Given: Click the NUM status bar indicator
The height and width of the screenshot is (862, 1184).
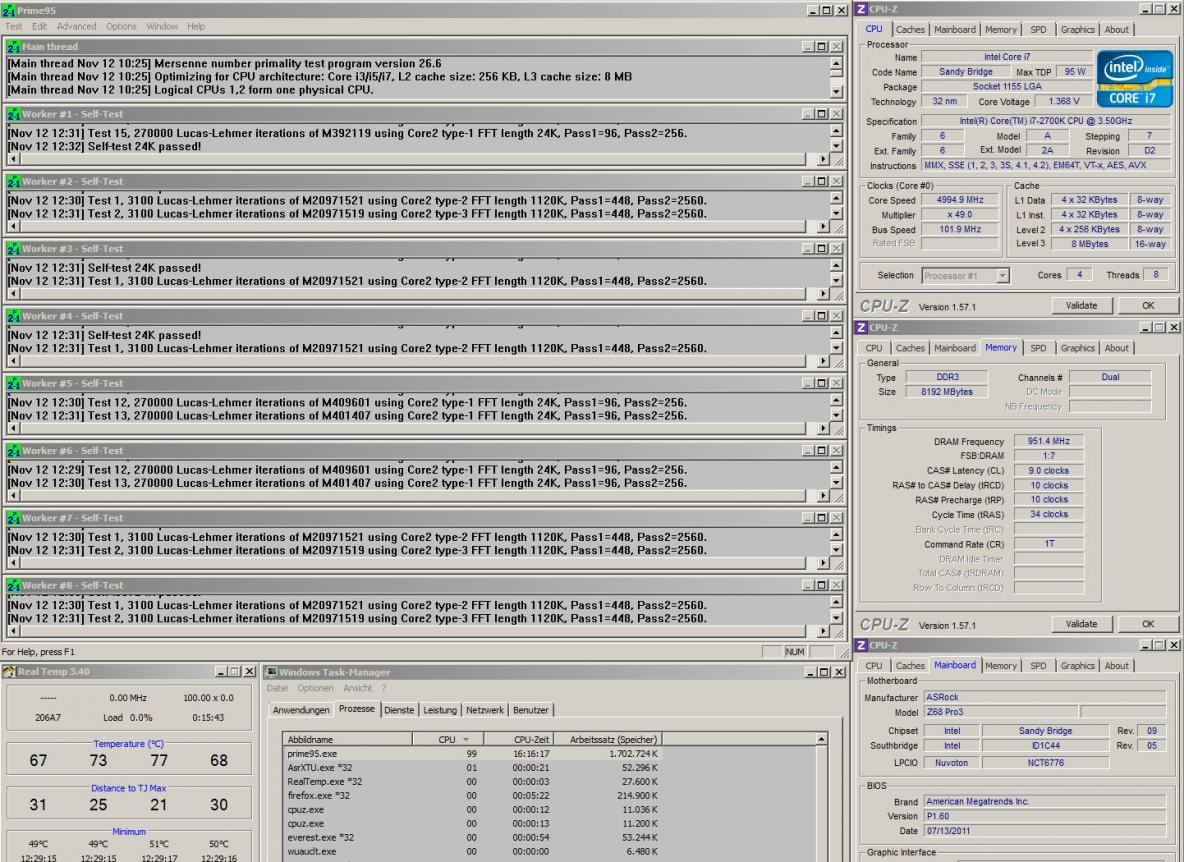Looking at the screenshot, I should (x=794, y=652).
